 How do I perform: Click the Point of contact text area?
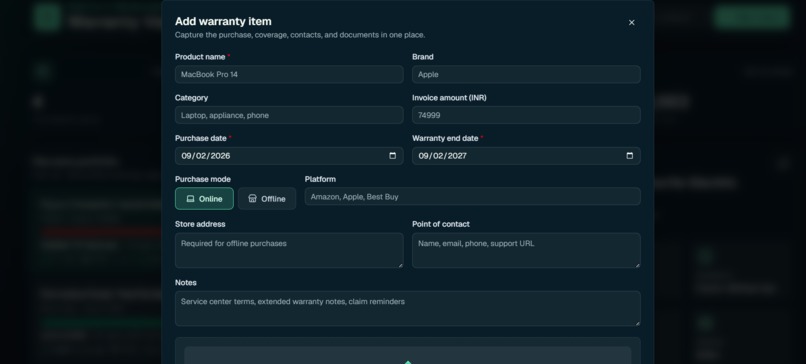526,250
